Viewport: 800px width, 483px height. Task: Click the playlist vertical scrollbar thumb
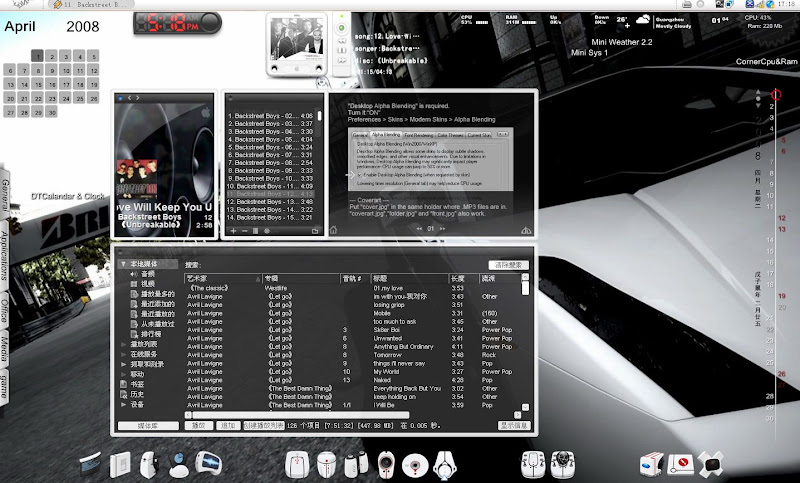pos(320,116)
